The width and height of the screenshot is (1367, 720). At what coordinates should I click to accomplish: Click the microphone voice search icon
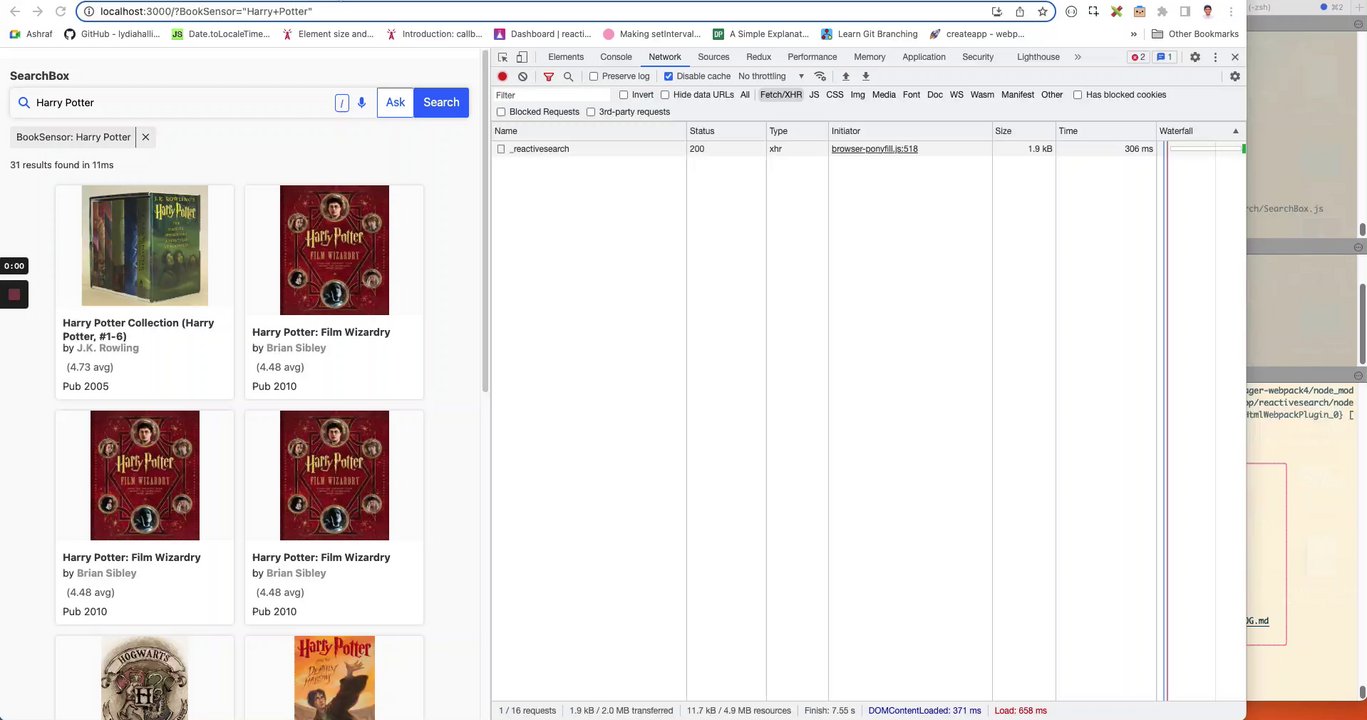tap(361, 102)
